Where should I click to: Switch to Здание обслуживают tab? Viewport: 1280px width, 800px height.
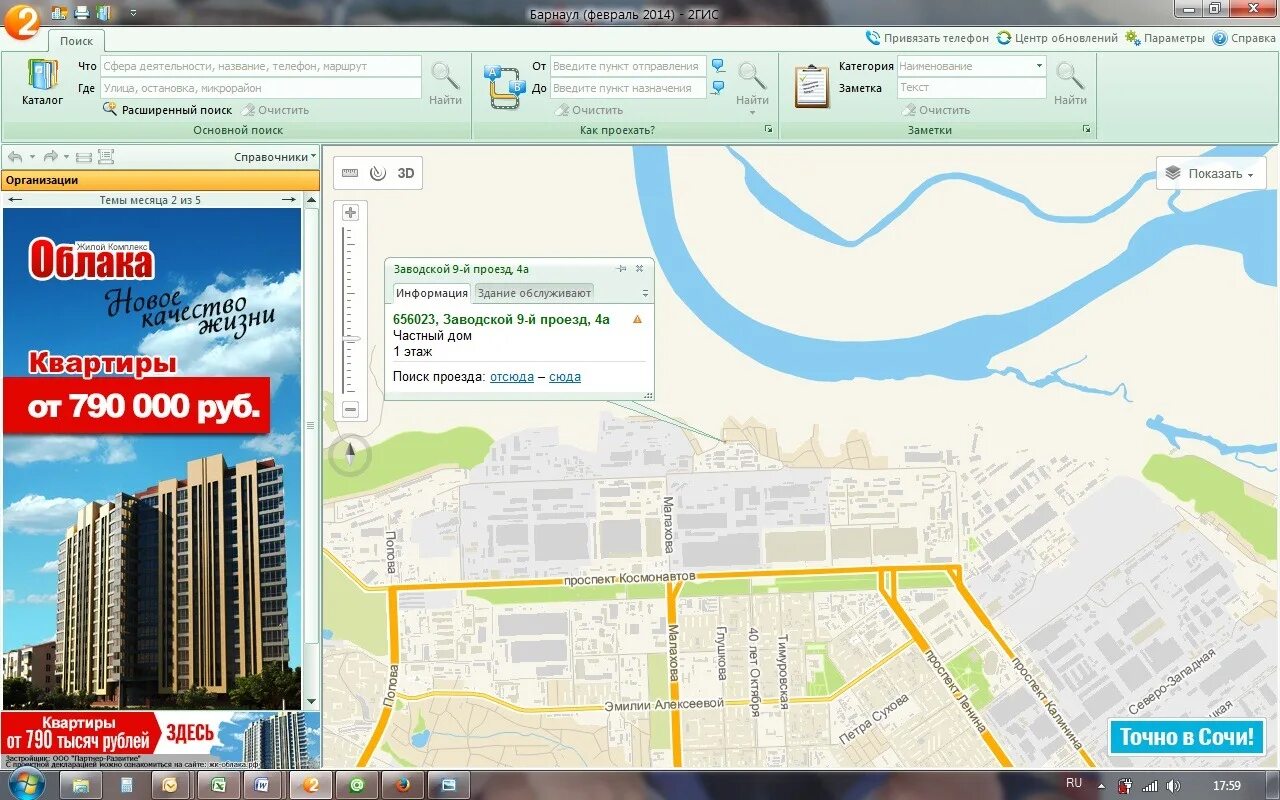(x=534, y=293)
